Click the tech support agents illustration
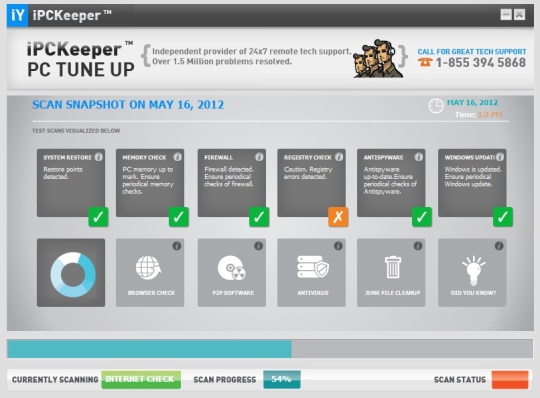The width and height of the screenshot is (540, 398). coord(377,58)
